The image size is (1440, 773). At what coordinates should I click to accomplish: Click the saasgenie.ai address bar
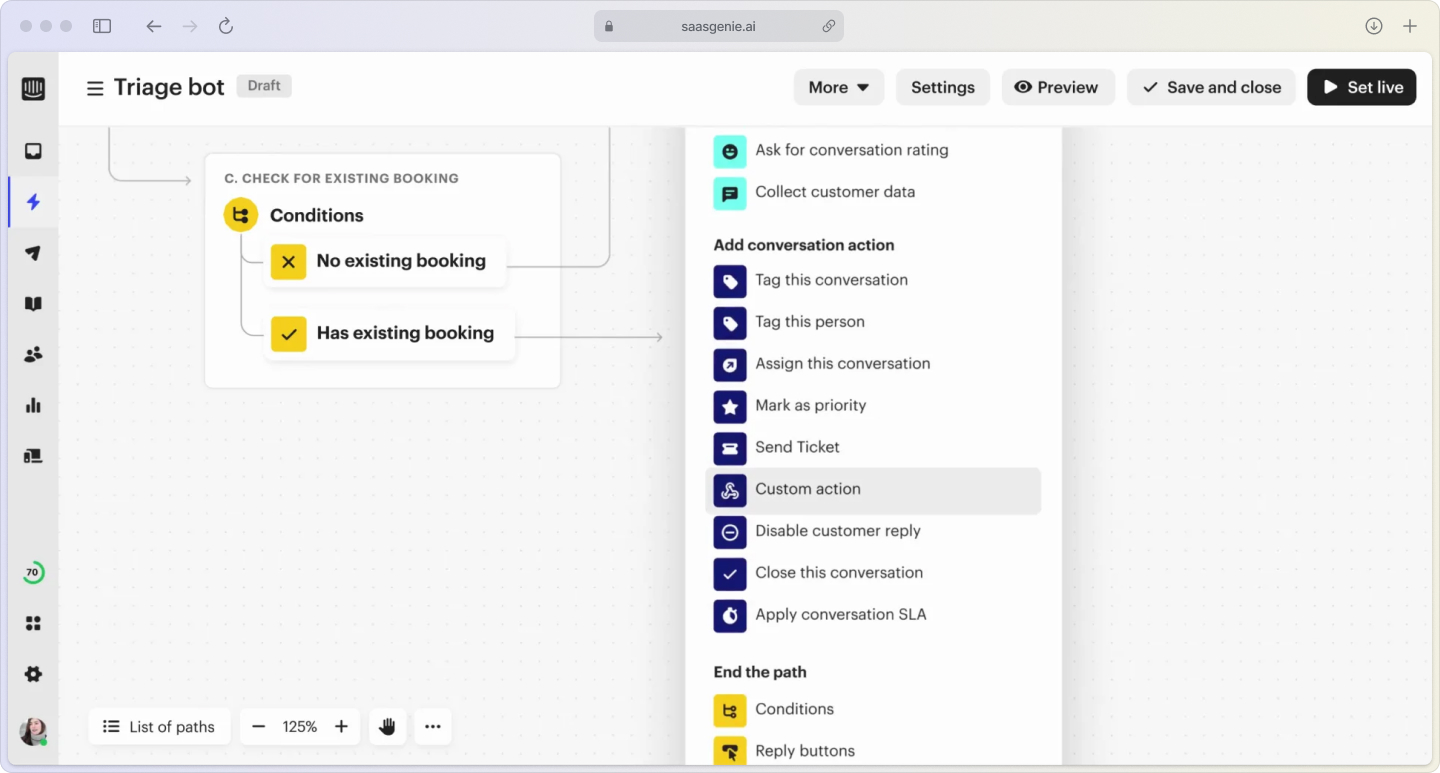coord(718,25)
